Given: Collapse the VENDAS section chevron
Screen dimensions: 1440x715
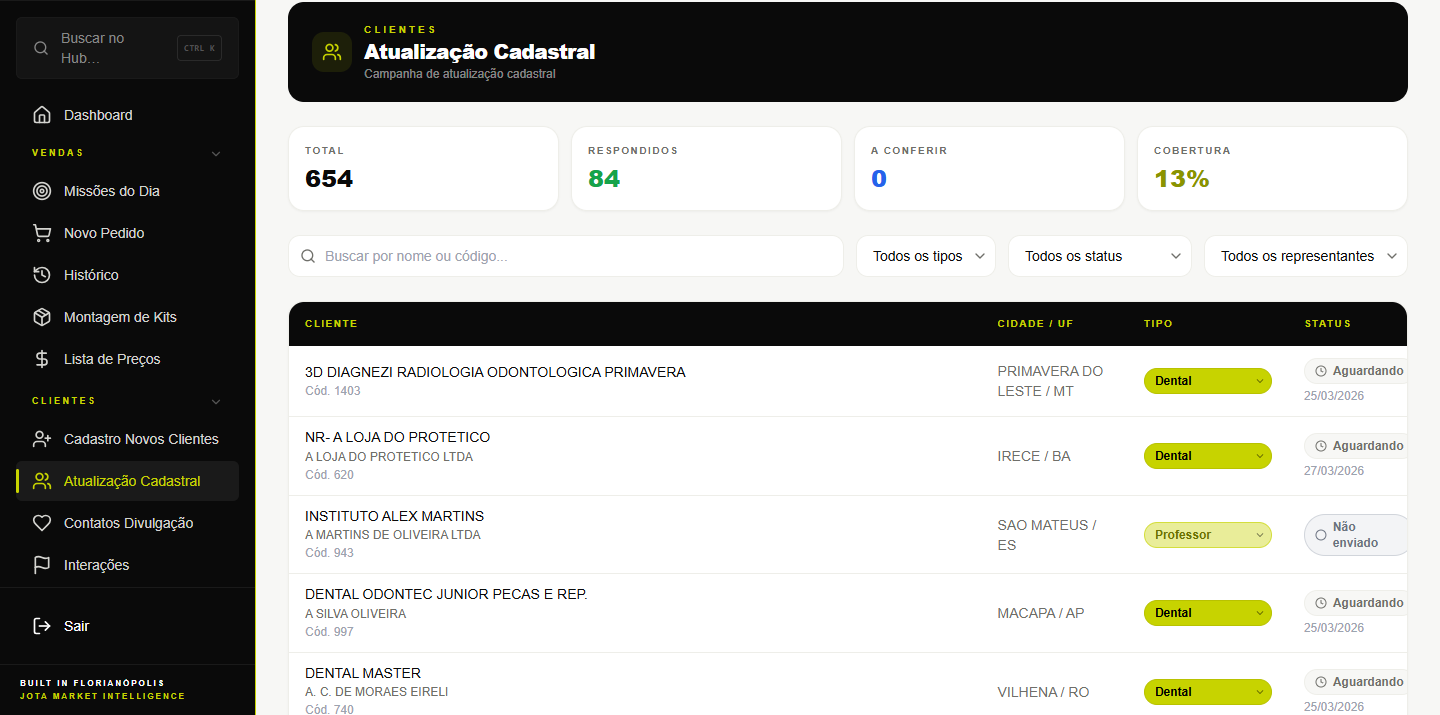Looking at the screenshot, I should [216, 154].
